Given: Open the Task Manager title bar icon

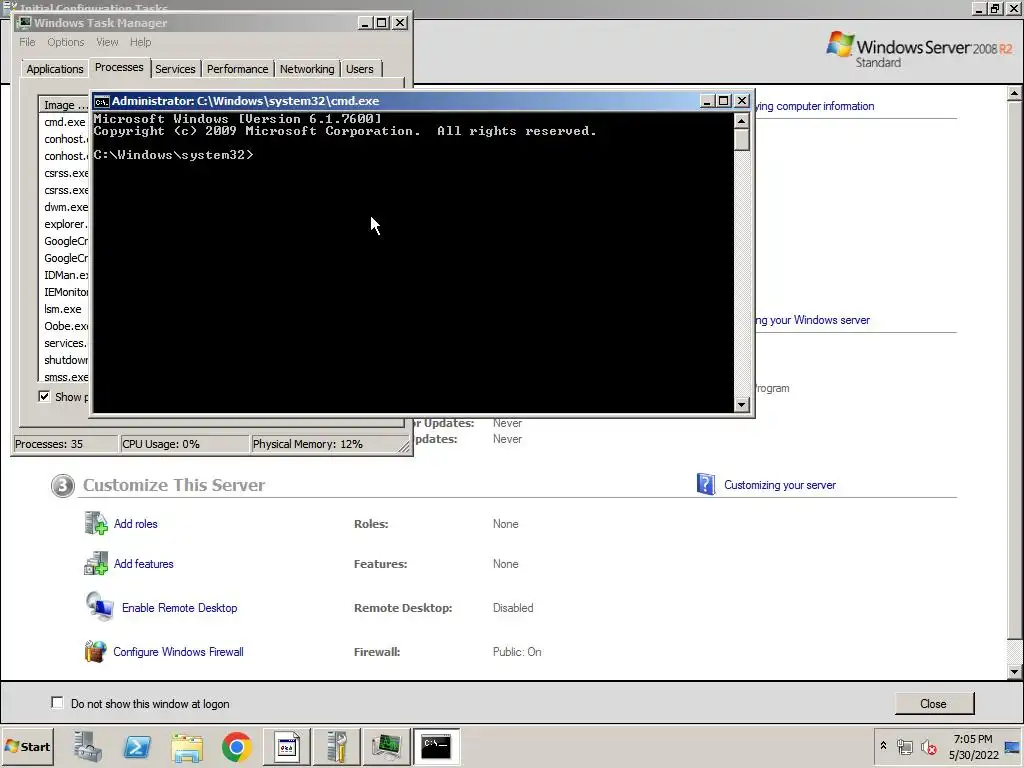Looking at the screenshot, I should pyautogui.click(x=24, y=23).
